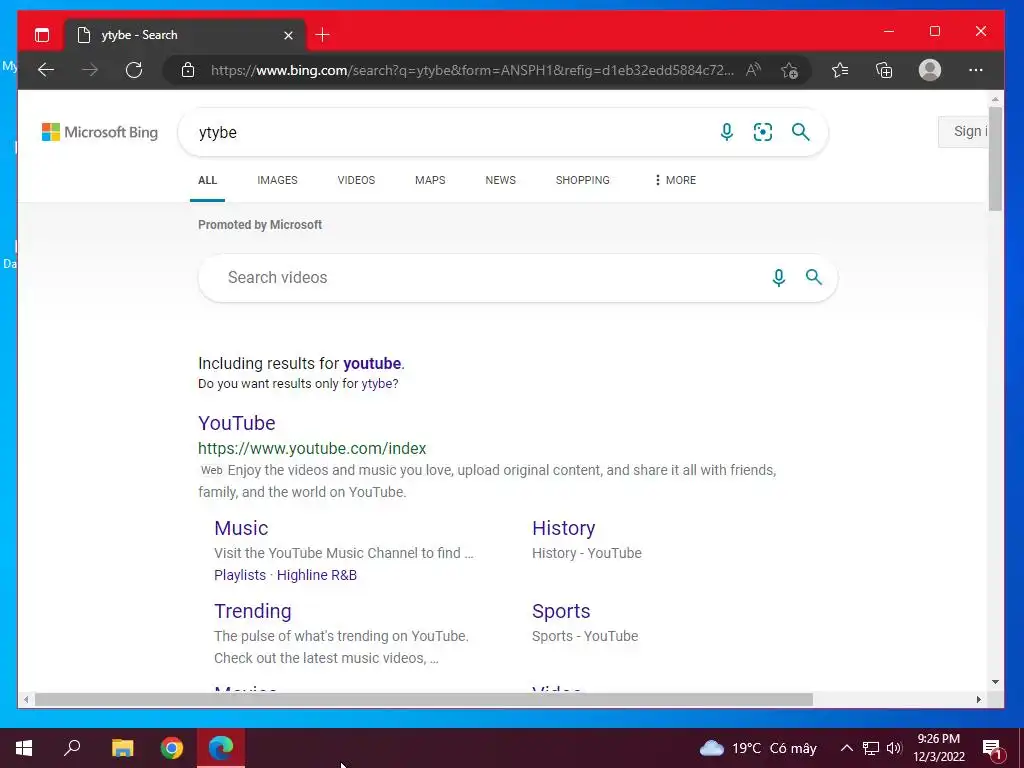
Task: Show hidden system tray icons chevron
Action: tap(846, 748)
